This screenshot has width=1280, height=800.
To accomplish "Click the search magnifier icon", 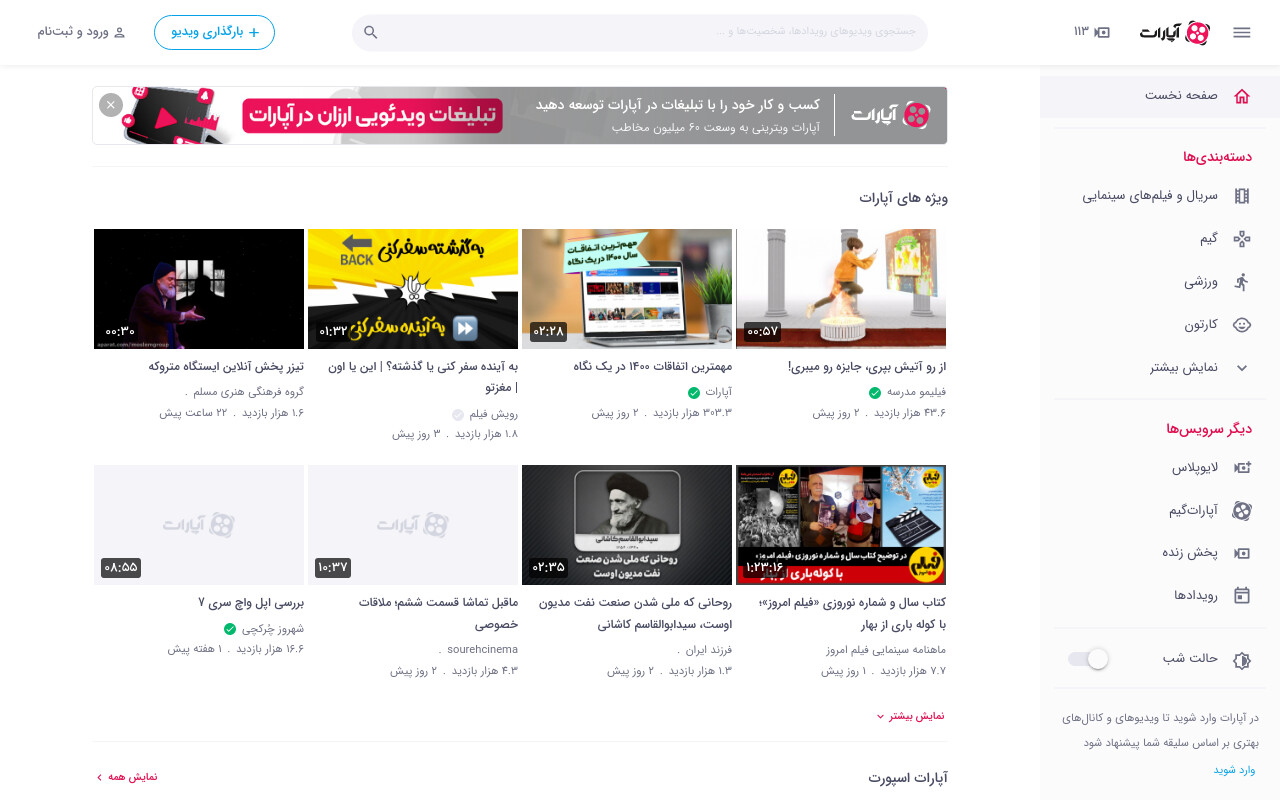I will (371, 32).
